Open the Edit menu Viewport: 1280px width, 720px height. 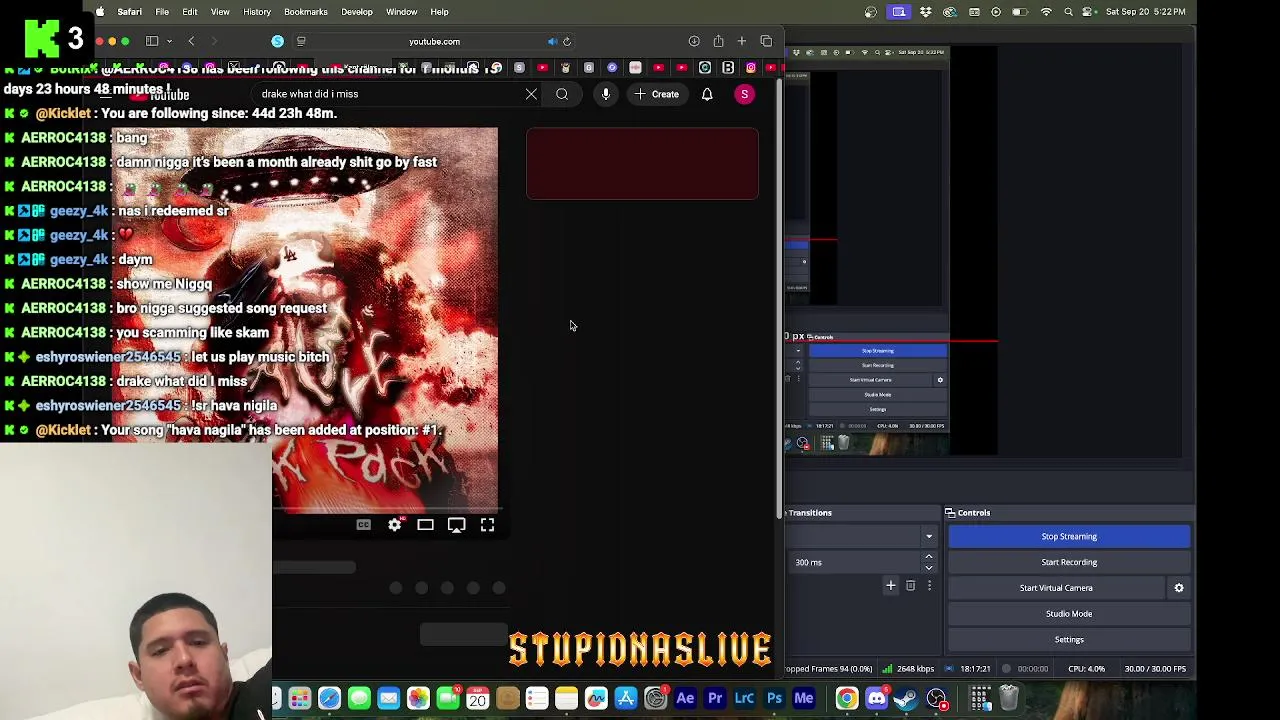pos(190,12)
